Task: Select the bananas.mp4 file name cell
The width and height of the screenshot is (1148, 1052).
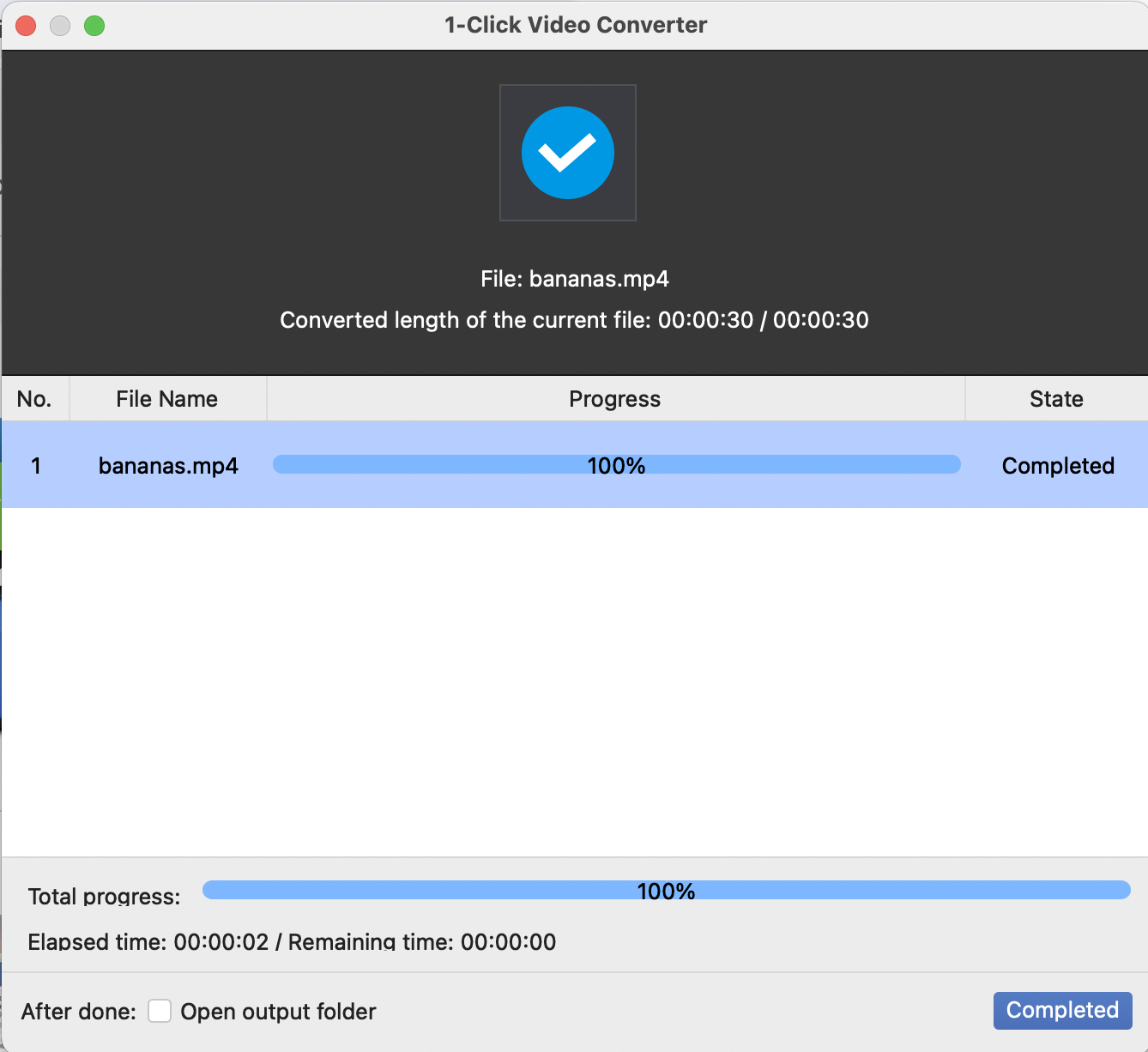Action: coord(168,466)
